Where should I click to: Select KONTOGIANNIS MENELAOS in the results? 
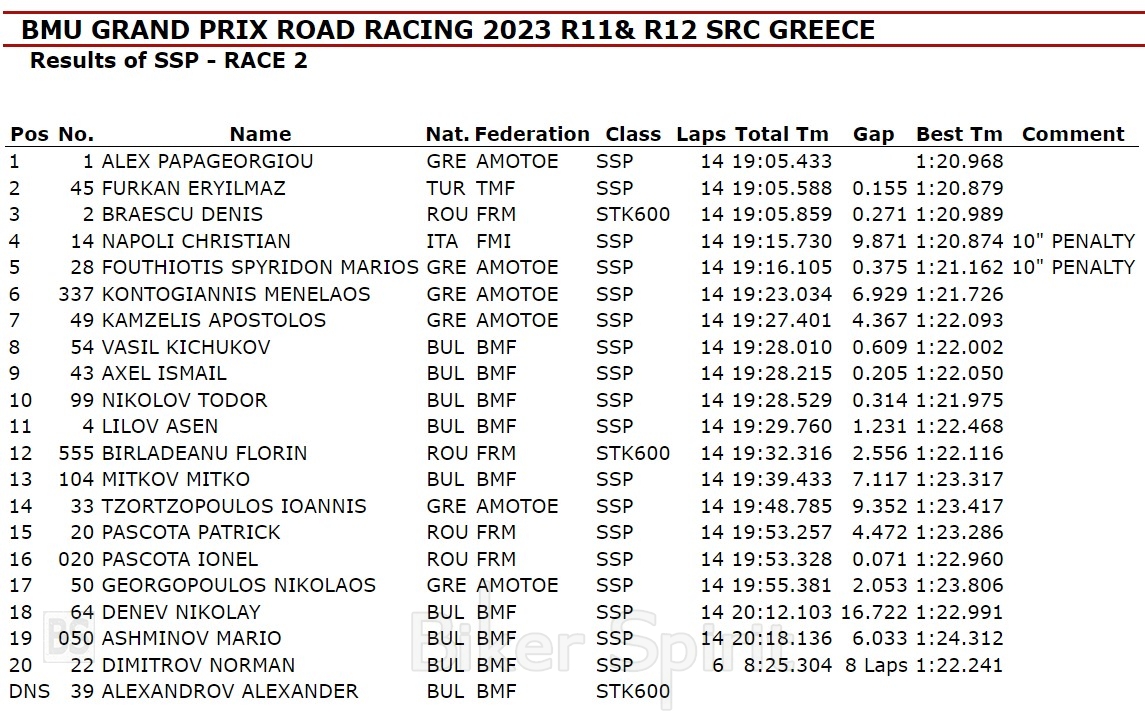click(x=235, y=294)
